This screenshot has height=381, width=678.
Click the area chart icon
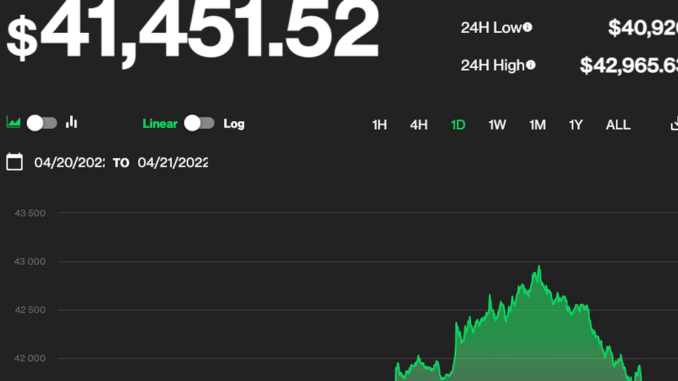tap(13, 123)
